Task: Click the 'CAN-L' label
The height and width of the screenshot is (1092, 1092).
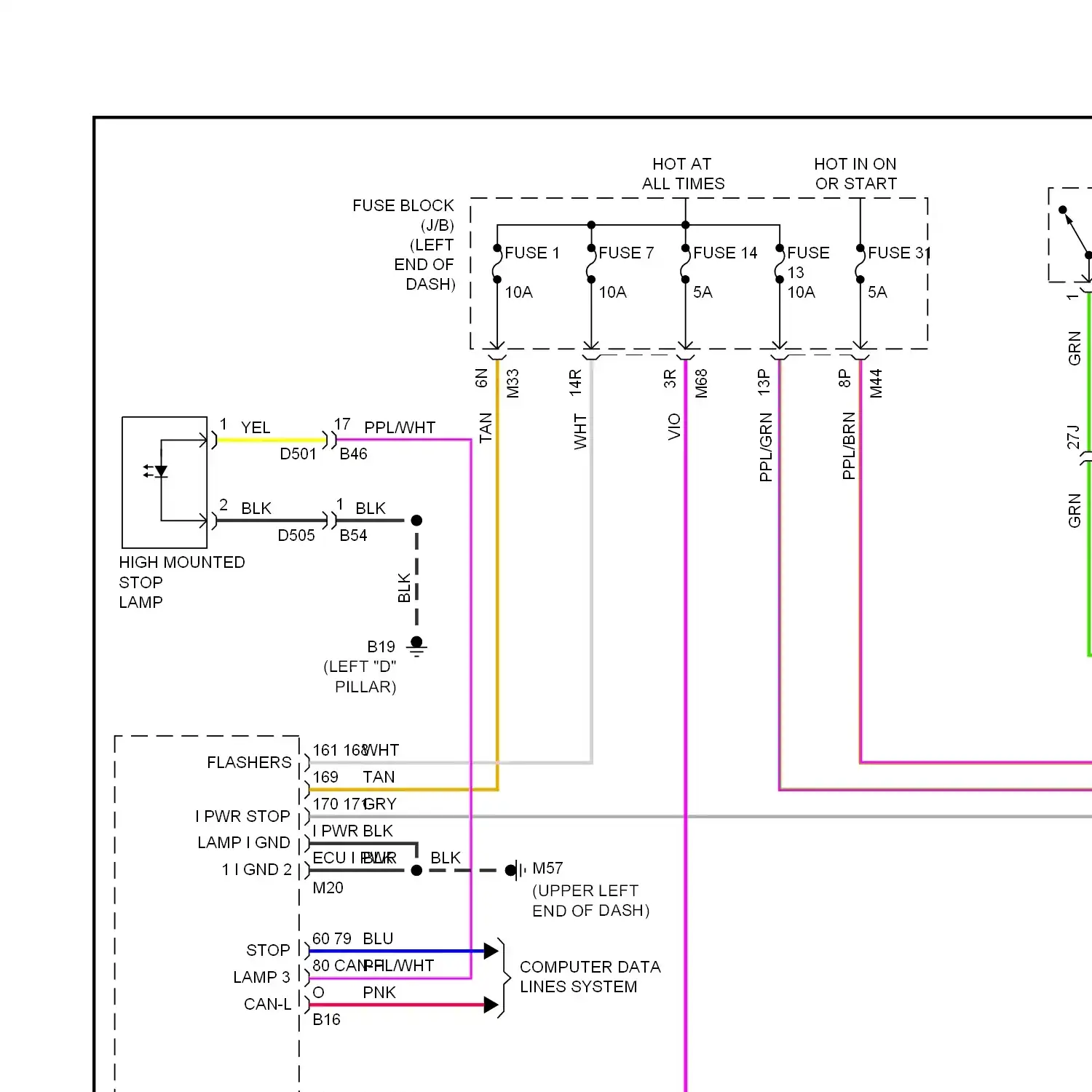Action: tap(267, 1004)
